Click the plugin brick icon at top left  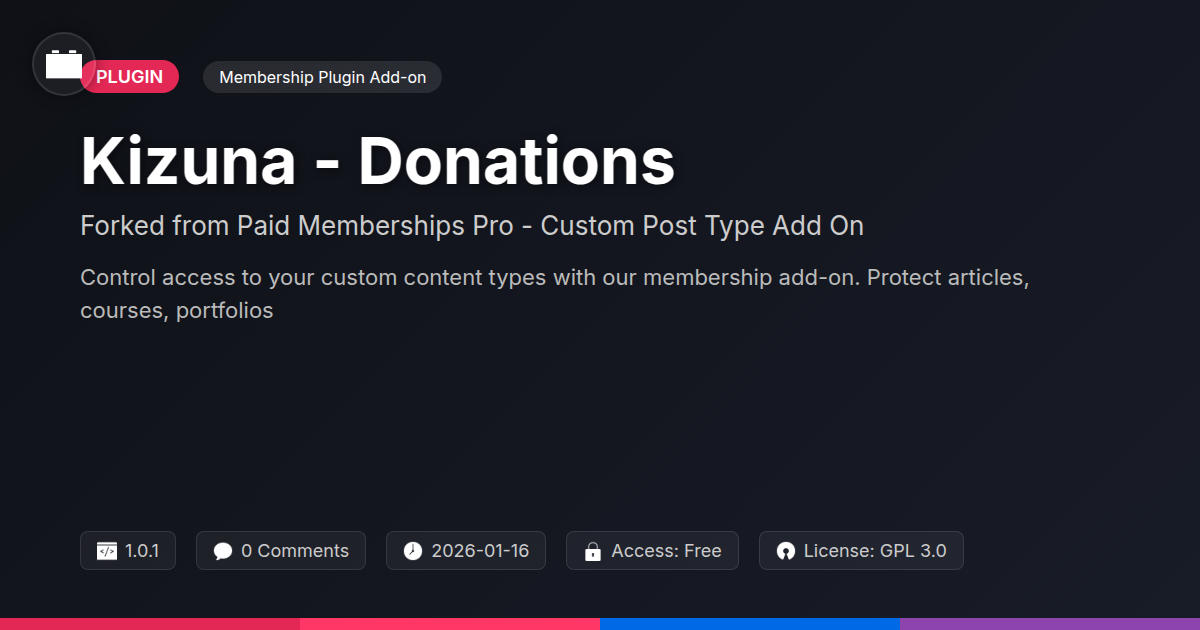coord(64,64)
